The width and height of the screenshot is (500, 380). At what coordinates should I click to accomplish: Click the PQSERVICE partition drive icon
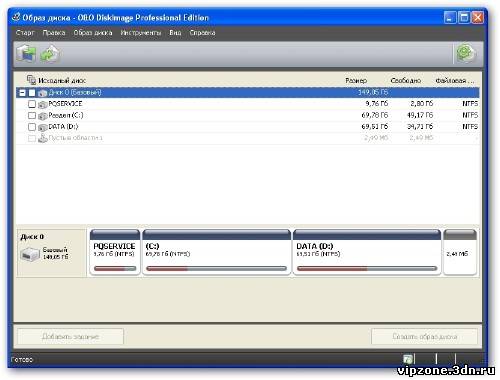(43, 105)
